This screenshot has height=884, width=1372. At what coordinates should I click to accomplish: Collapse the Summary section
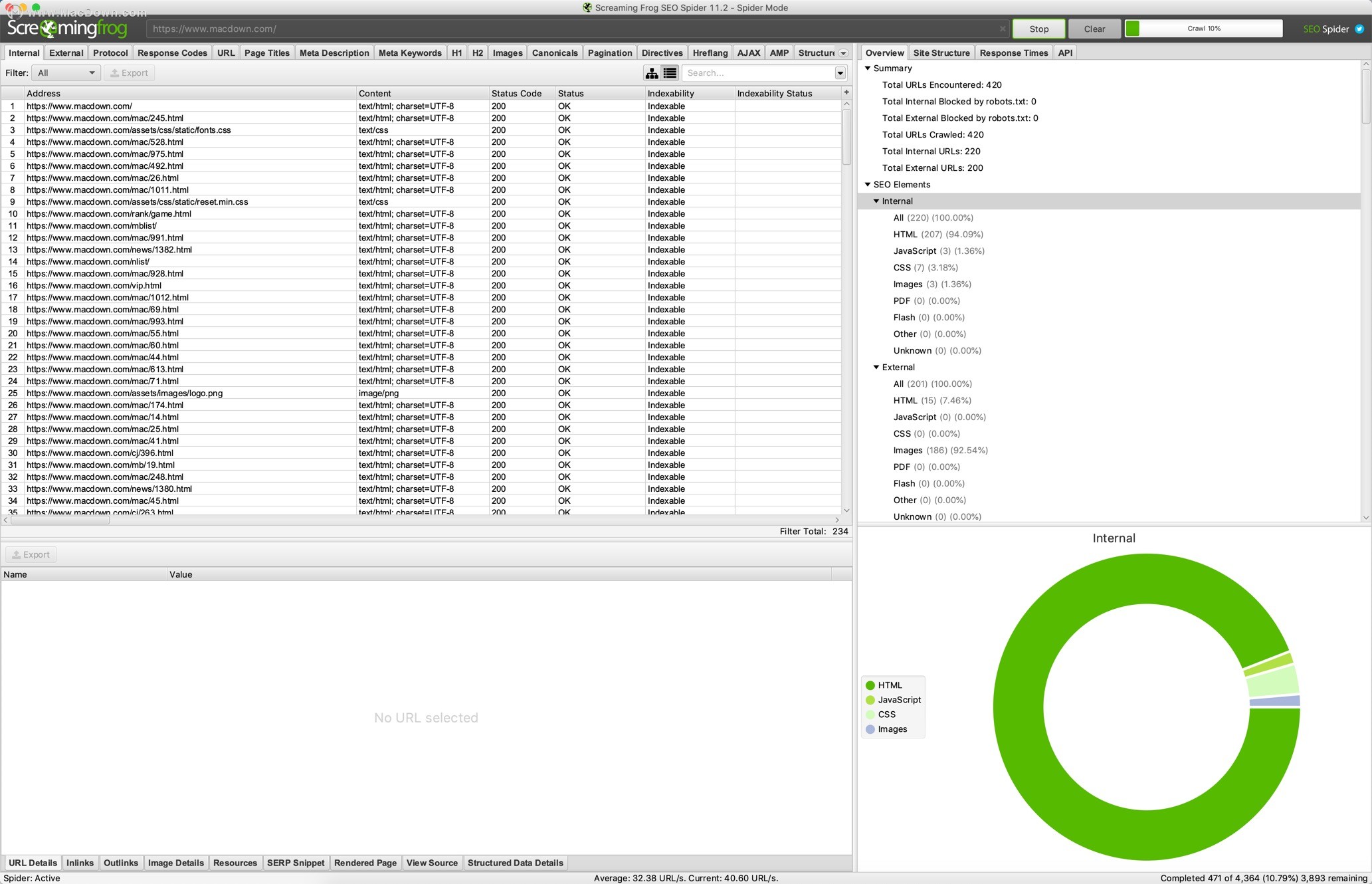(x=868, y=68)
